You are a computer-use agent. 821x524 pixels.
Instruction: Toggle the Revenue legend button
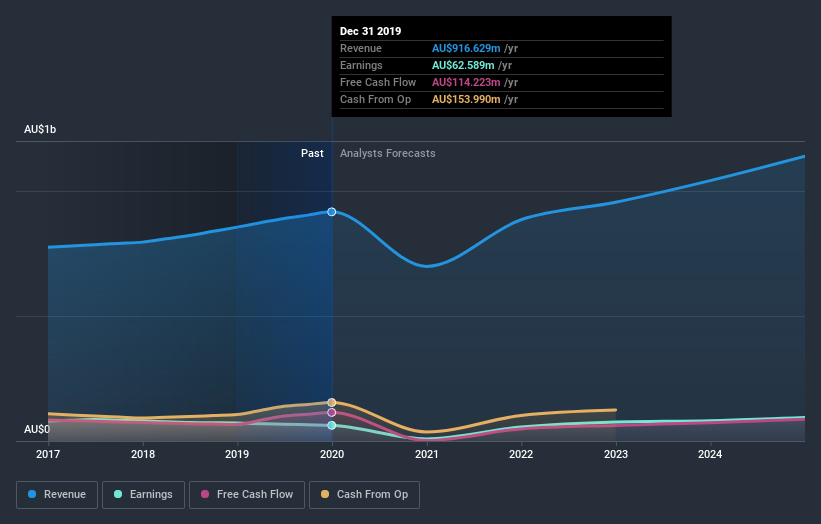pos(57,495)
